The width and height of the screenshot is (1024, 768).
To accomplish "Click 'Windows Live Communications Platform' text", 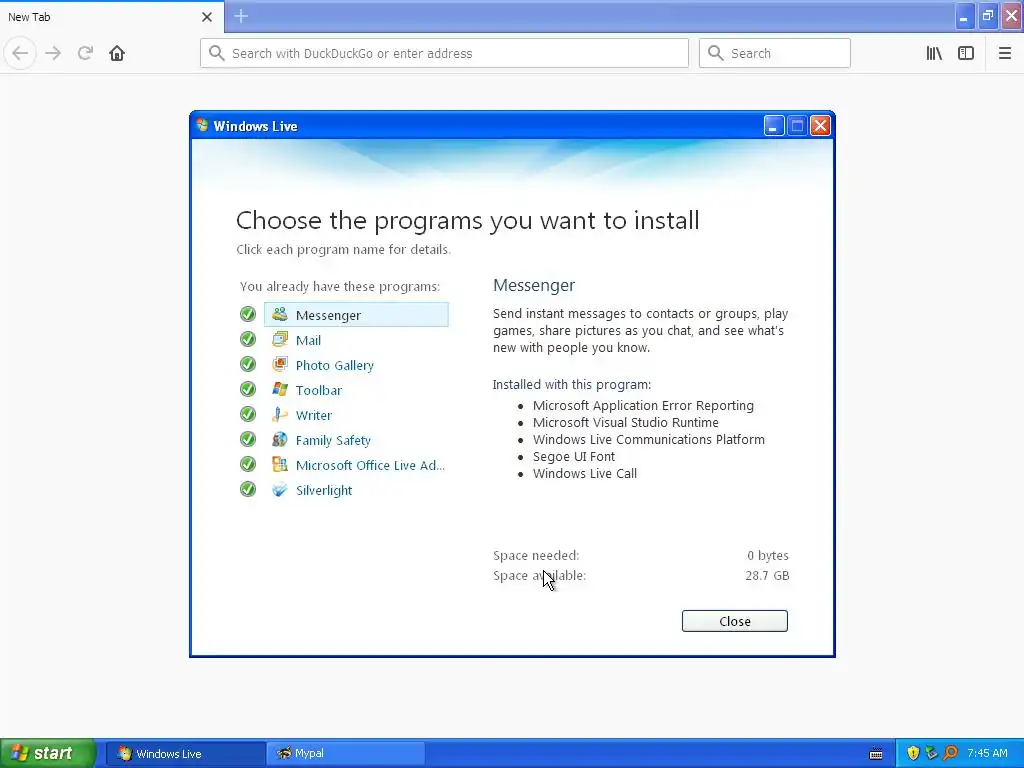I will click(x=648, y=440).
